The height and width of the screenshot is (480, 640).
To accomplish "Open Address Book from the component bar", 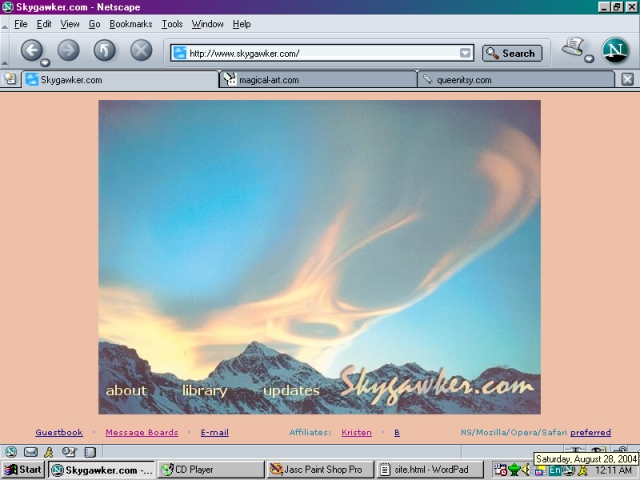I will pyautogui.click(x=90, y=452).
